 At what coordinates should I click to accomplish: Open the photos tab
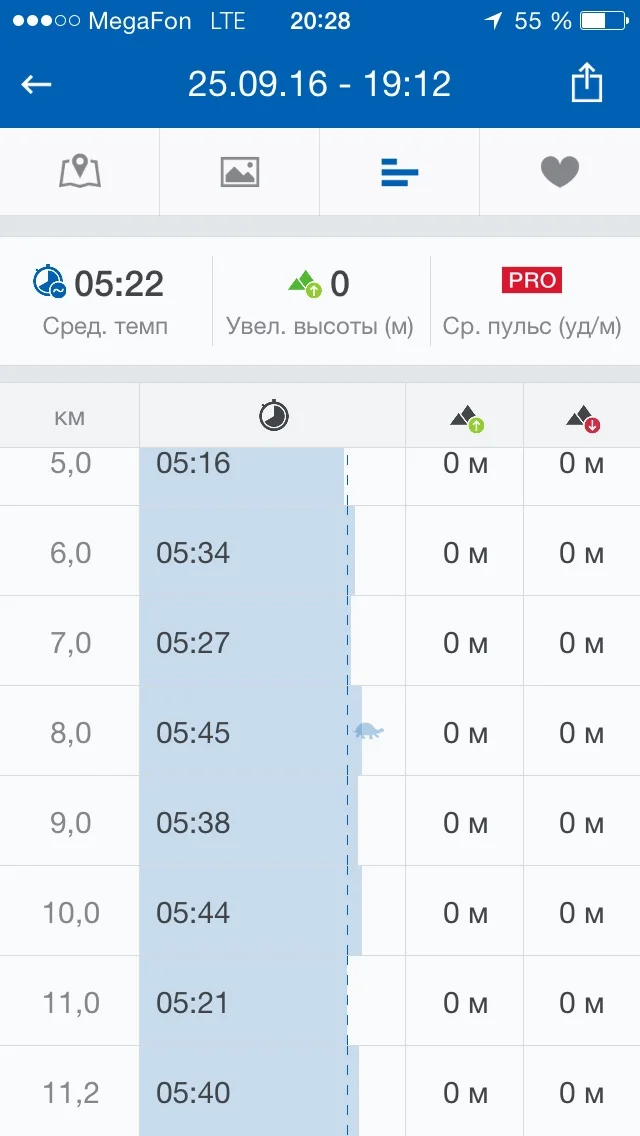click(240, 172)
